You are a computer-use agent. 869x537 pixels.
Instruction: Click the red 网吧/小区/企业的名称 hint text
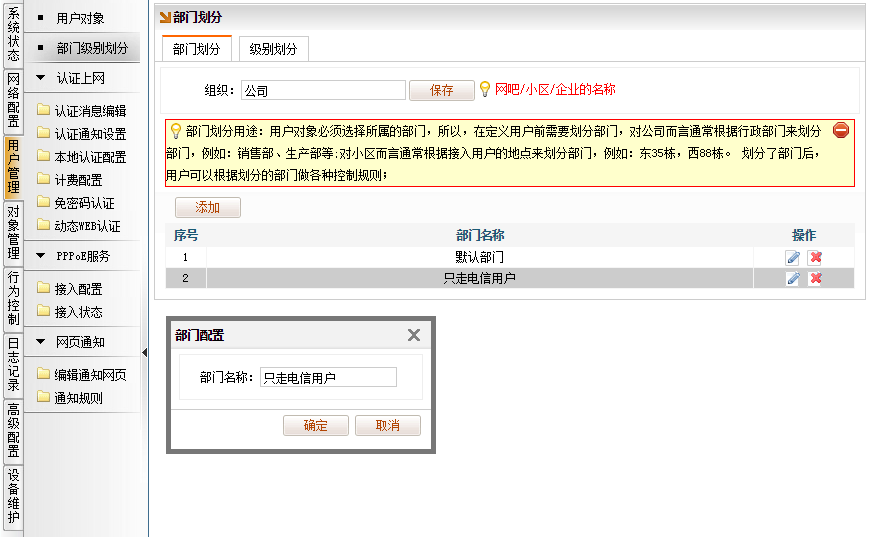[x=555, y=89]
